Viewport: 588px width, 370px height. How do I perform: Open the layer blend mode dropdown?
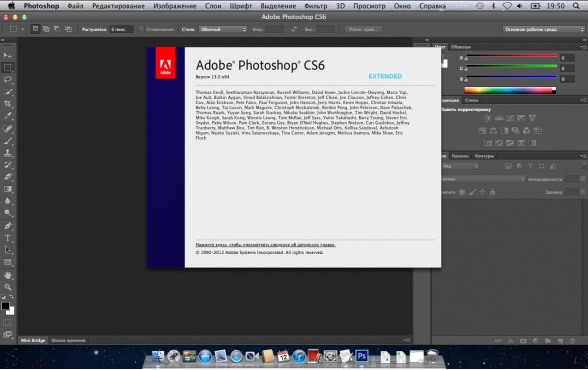[483, 179]
